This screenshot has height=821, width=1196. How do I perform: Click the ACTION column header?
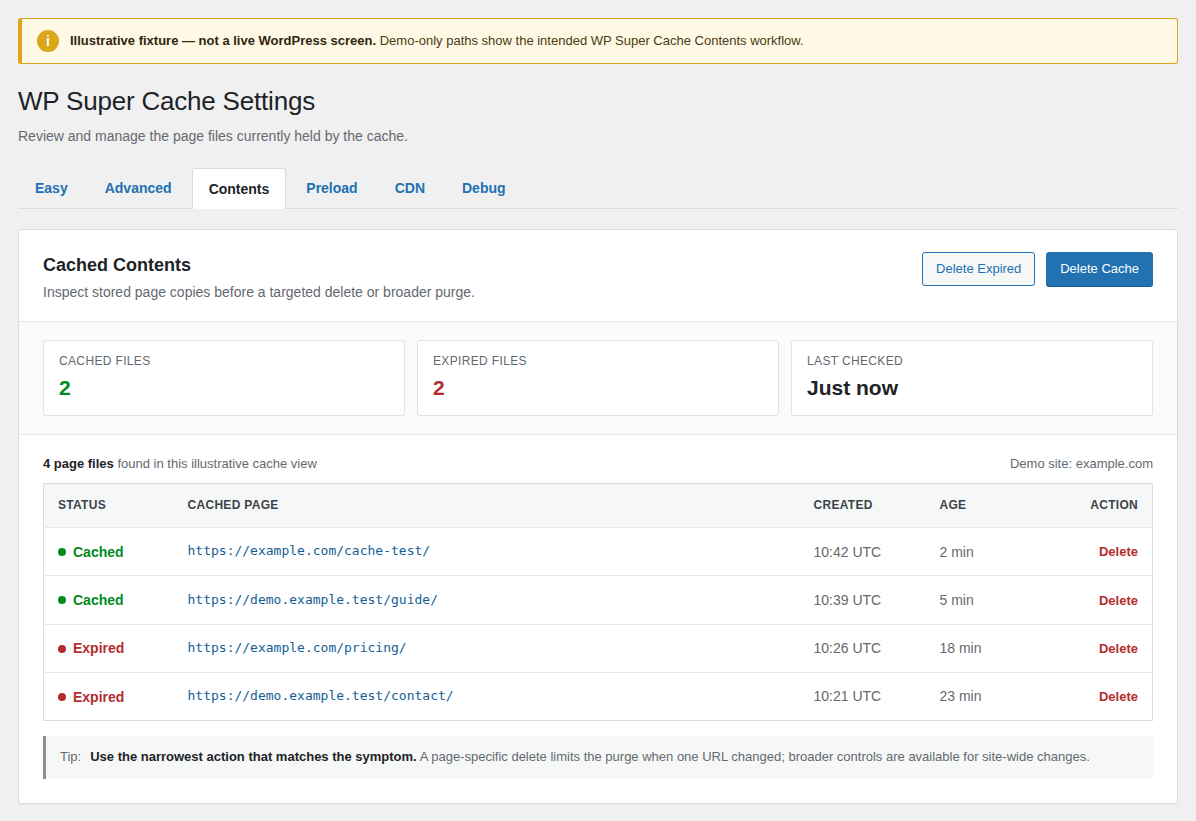pos(1114,505)
